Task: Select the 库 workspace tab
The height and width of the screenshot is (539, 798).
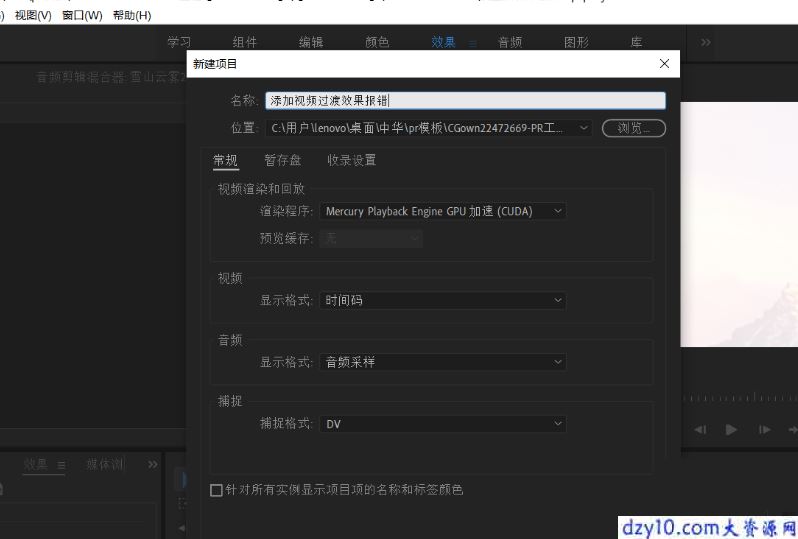Action: [x=636, y=42]
